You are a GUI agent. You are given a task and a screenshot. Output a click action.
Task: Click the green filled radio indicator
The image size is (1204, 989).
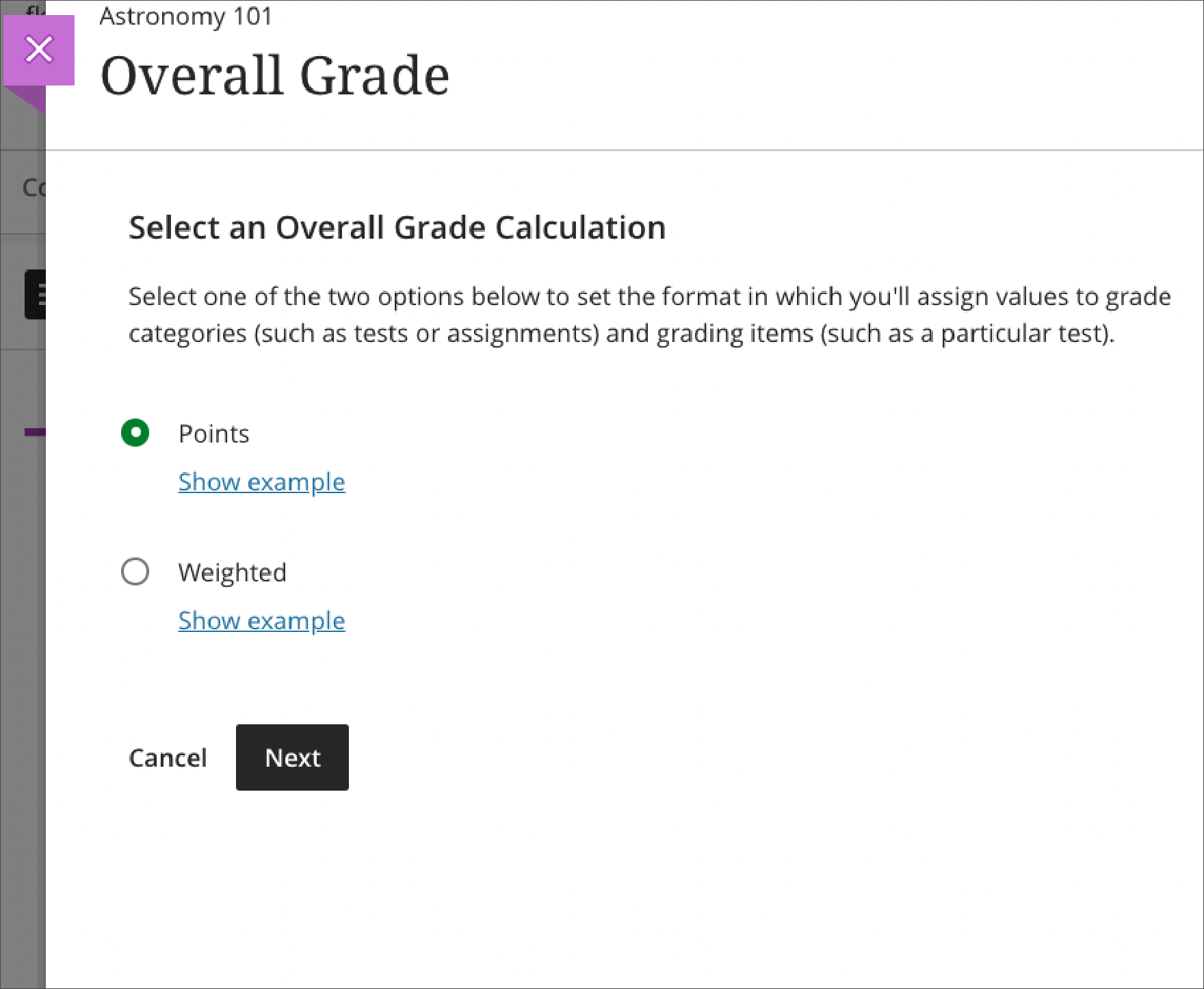[135, 433]
